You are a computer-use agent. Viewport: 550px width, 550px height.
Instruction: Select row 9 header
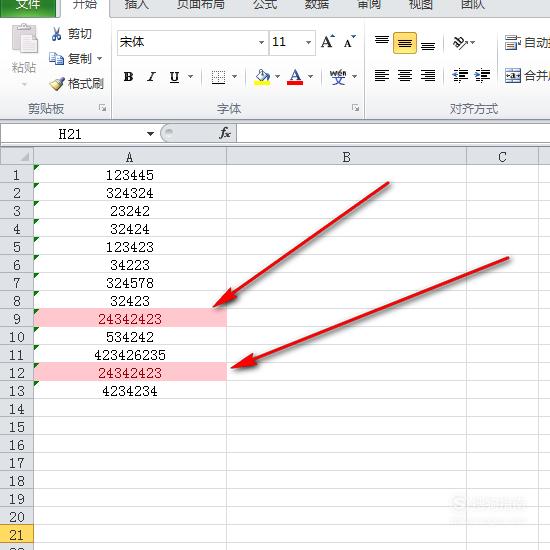point(17,319)
